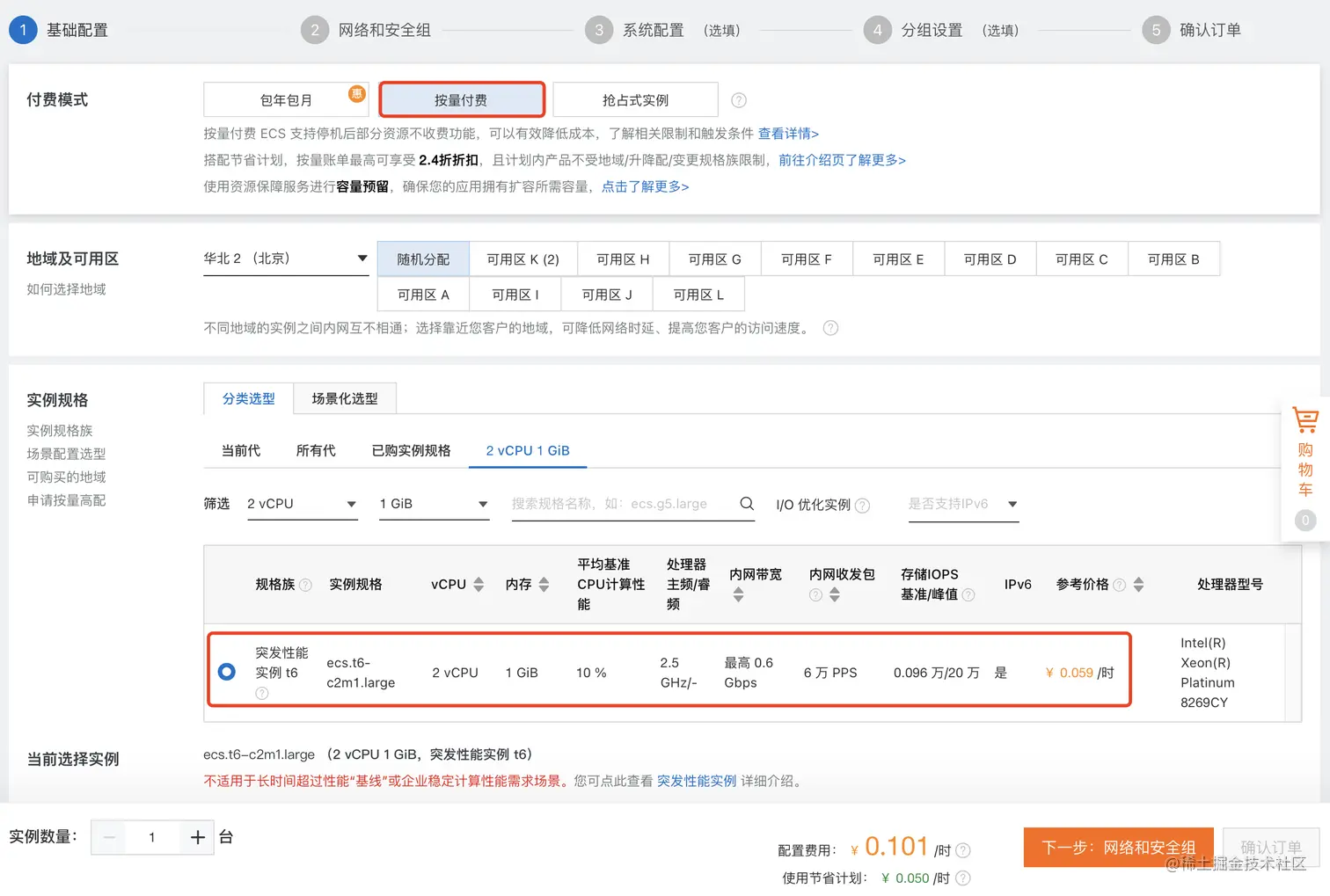Click help icon under 内网收发包 header
Screen dimensions: 1330x896
coord(815,595)
